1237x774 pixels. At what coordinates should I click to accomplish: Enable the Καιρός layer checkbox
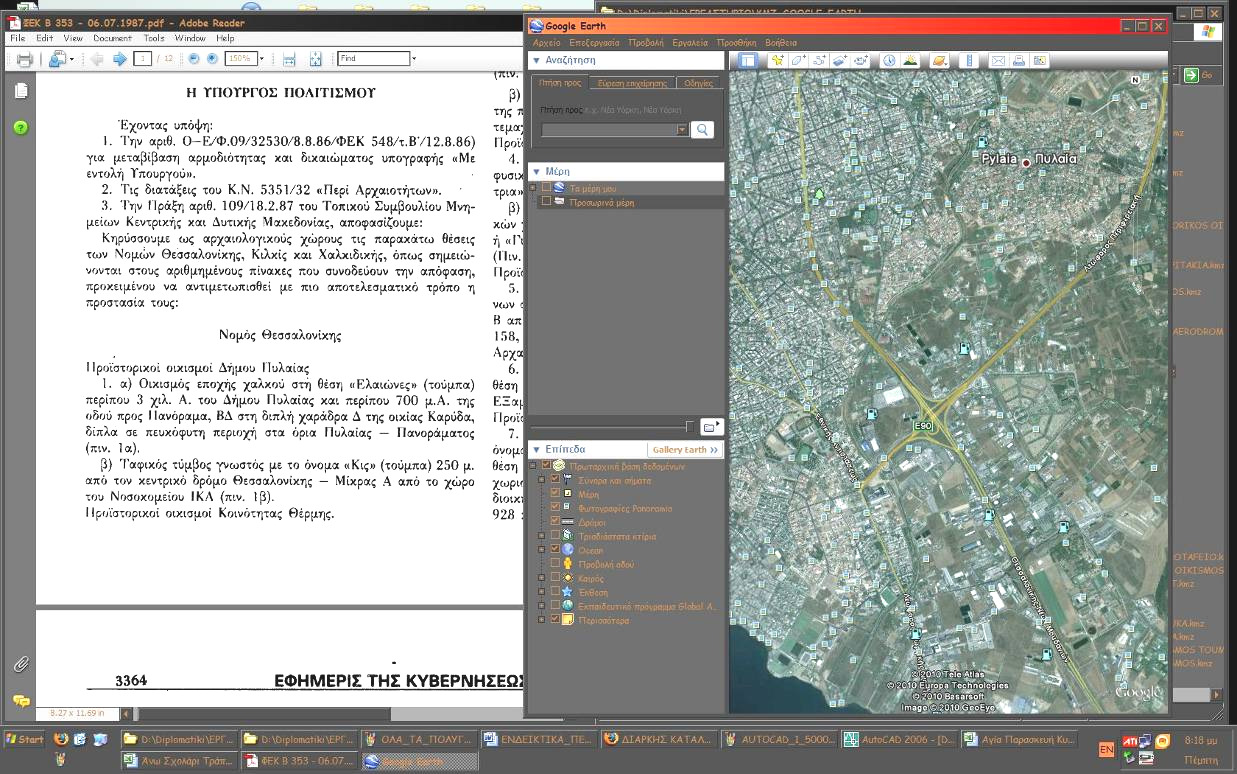(556, 578)
